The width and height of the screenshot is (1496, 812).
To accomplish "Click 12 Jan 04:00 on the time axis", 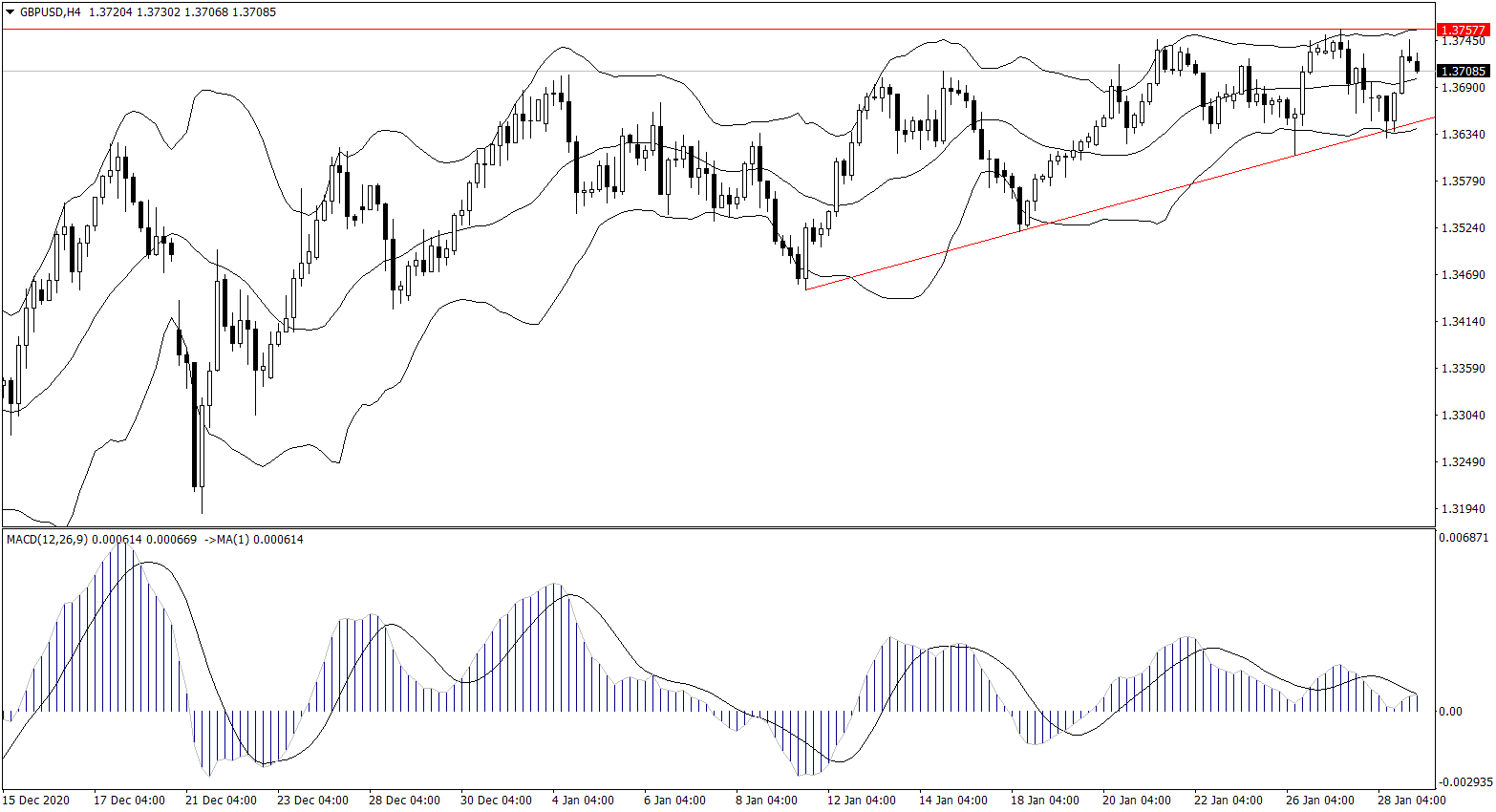I will (x=862, y=801).
